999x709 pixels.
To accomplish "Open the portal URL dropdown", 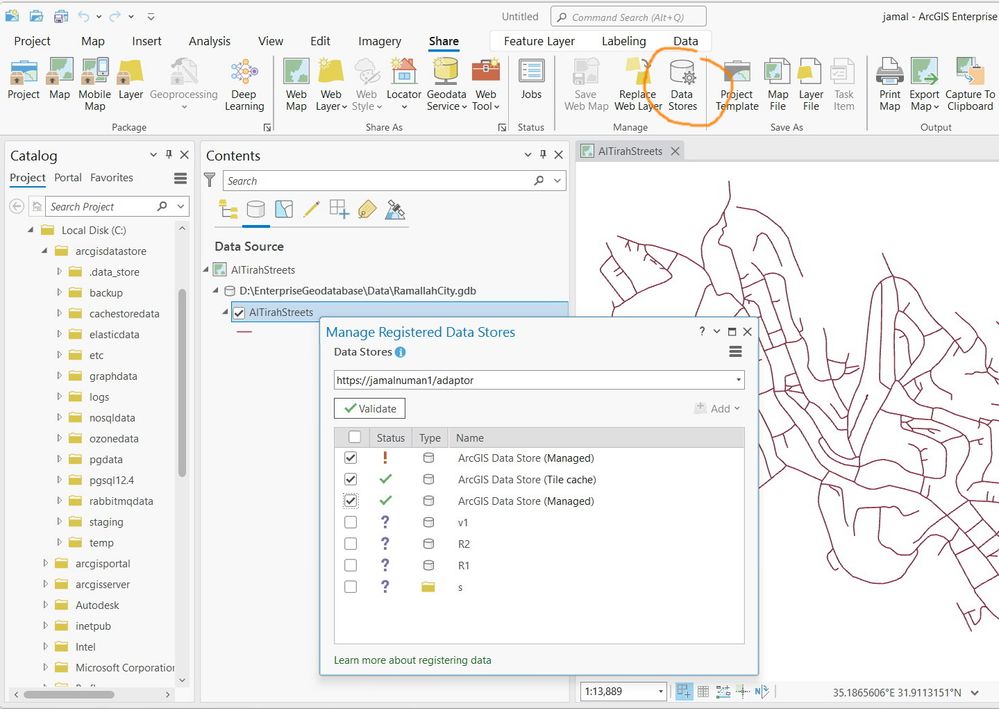I will tap(738, 380).
